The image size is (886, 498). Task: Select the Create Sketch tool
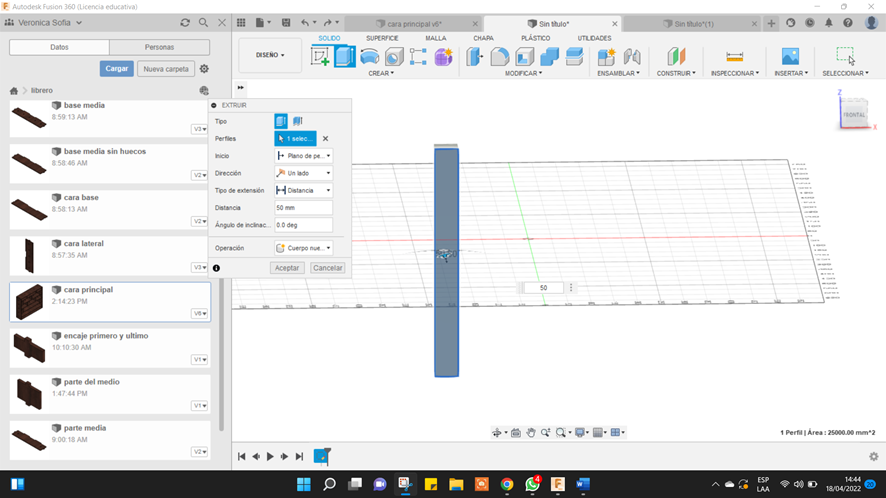(x=320, y=57)
